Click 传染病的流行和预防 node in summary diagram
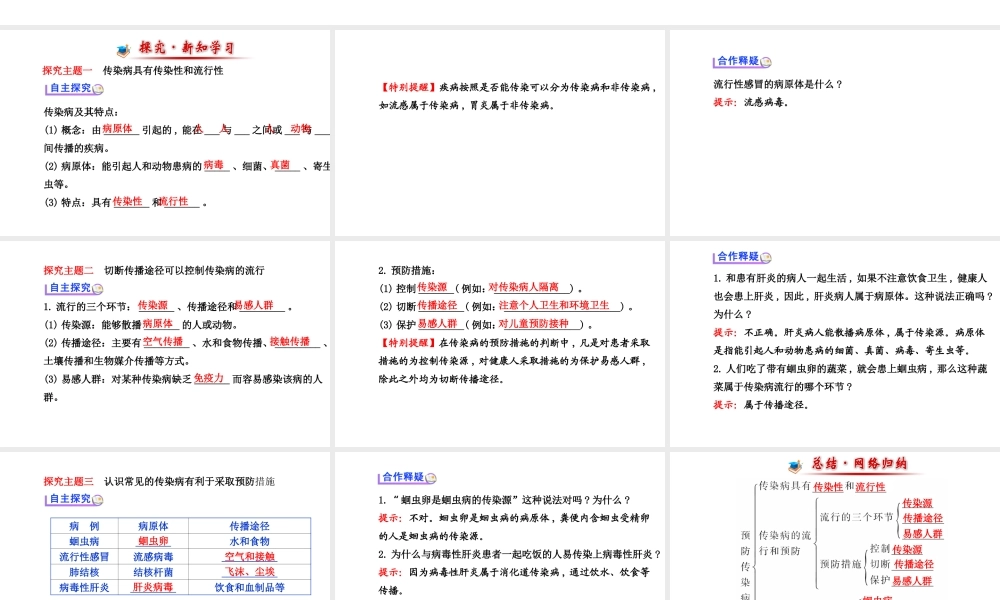The height and width of the screenshot is (600, 1000). pyautogui.click(x=784, y=543)
